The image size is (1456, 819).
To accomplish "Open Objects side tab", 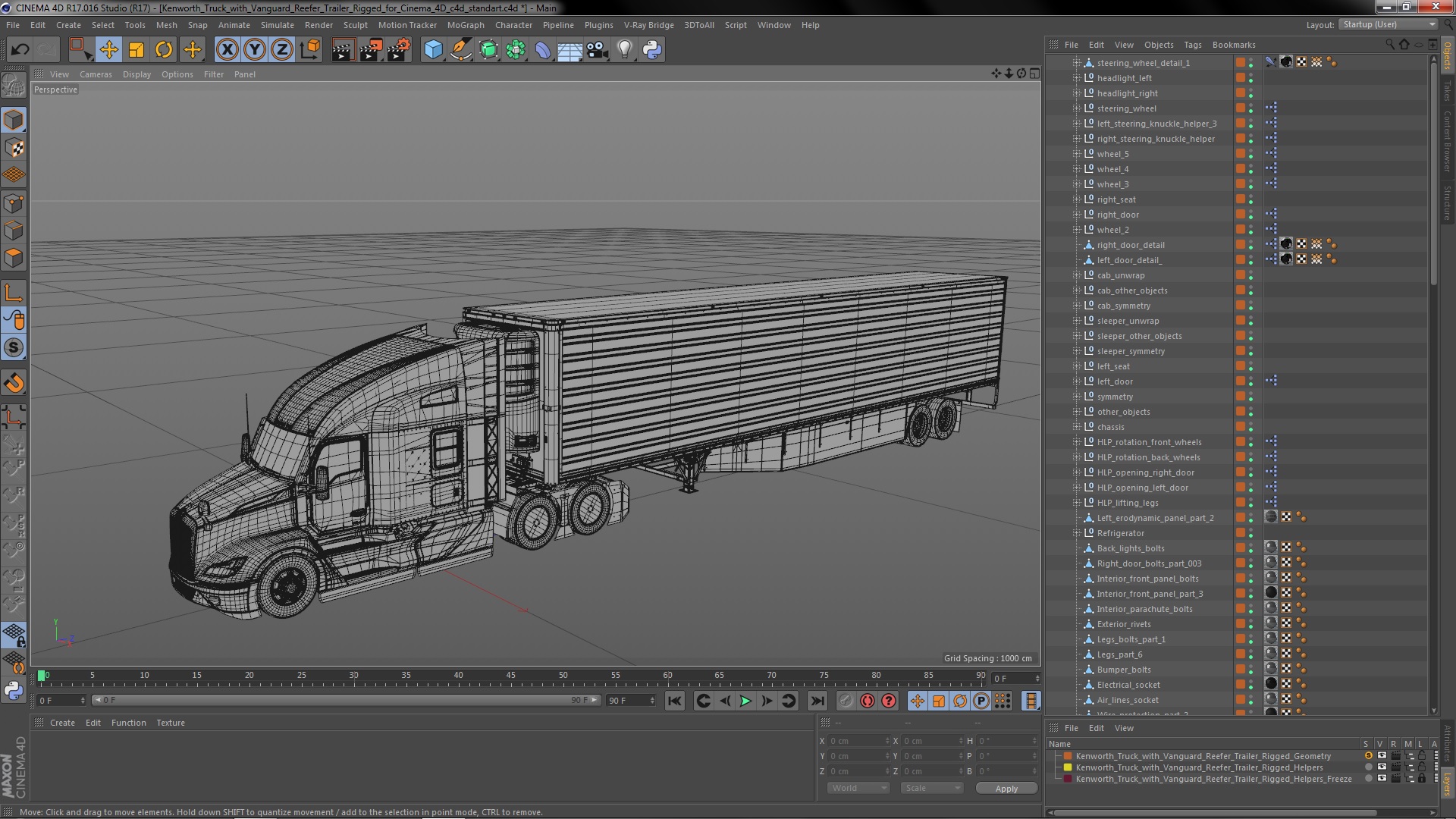I will point(1448,55).
